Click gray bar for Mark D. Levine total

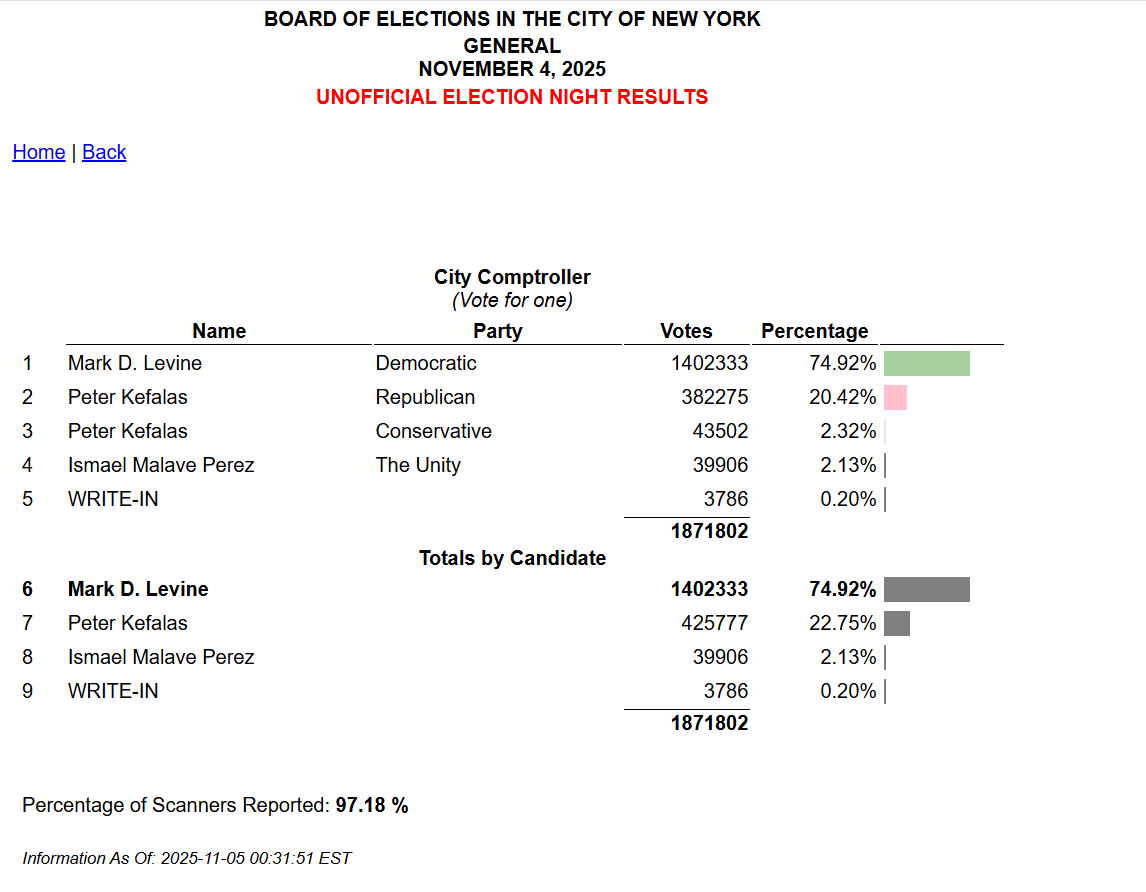(x=926, y=589)
